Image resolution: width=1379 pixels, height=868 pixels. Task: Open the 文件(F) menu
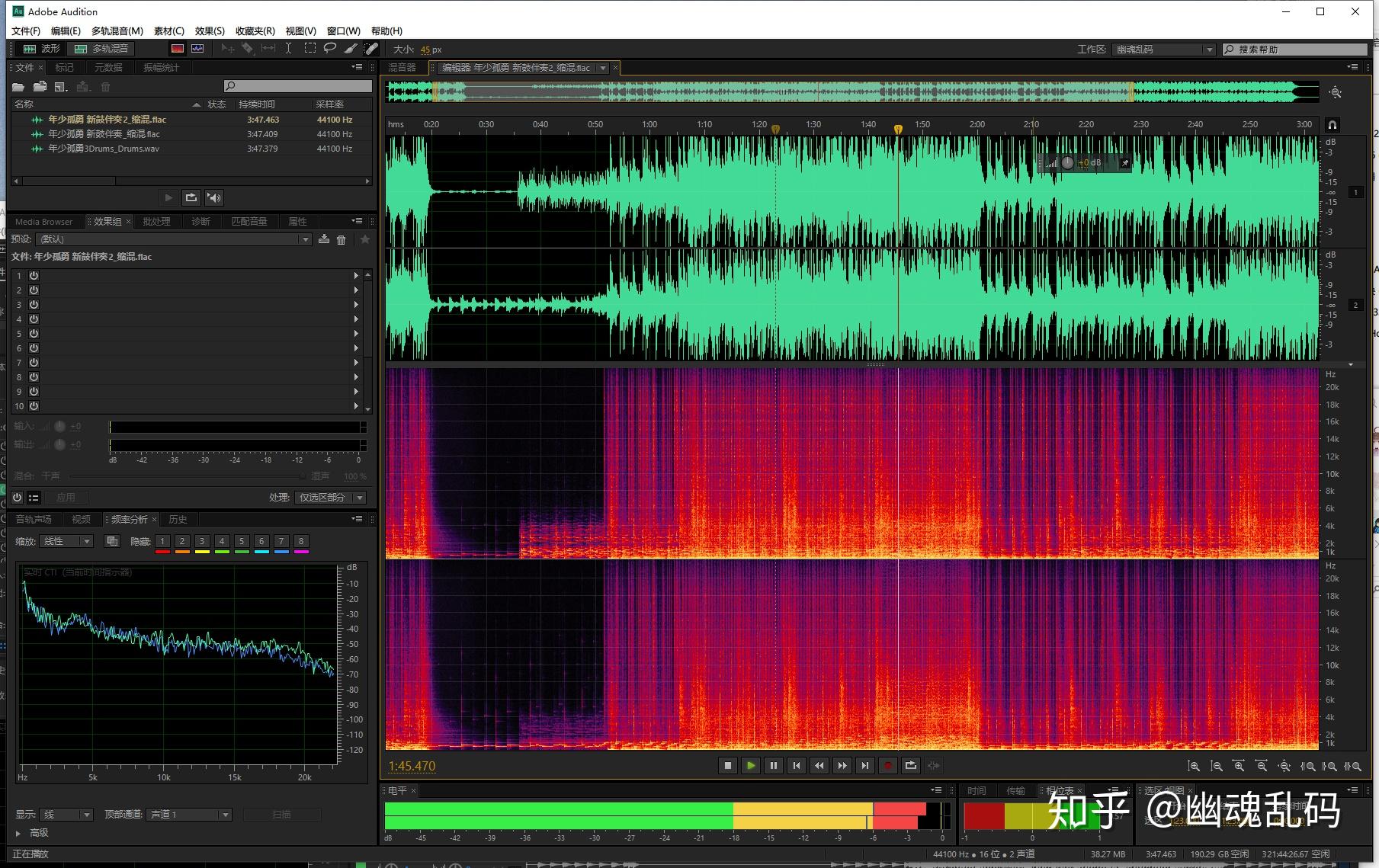pyautogui.click(x=26, y=31)
